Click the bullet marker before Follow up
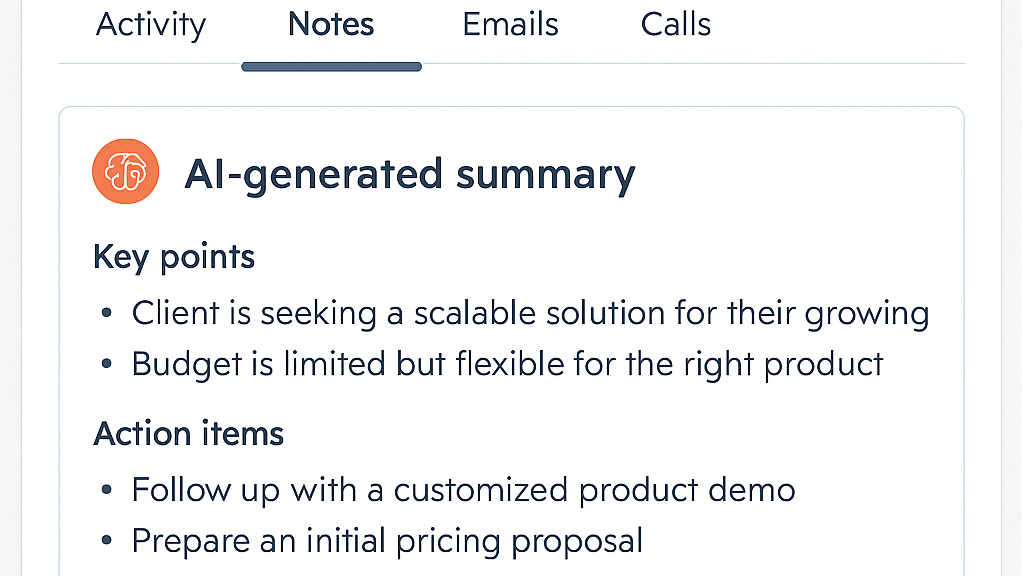This screenshot has height=576, width=1024. pyautogui.click(x=106, y=490)
